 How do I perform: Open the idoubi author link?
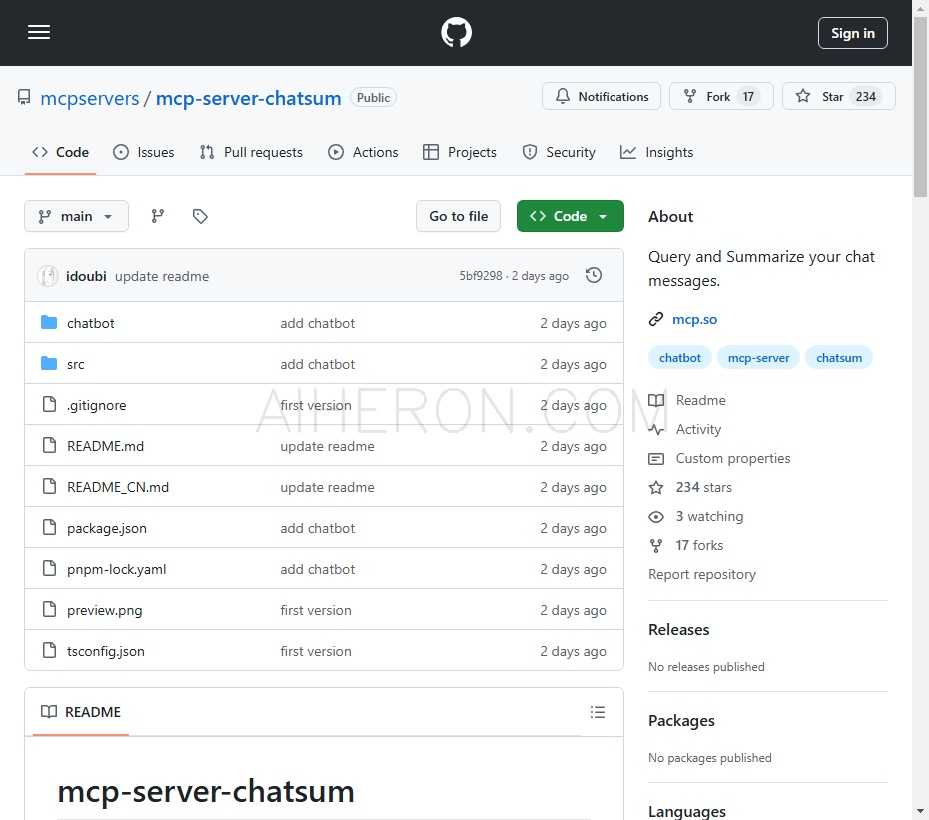pyautogui.click(x=86, y=276)
